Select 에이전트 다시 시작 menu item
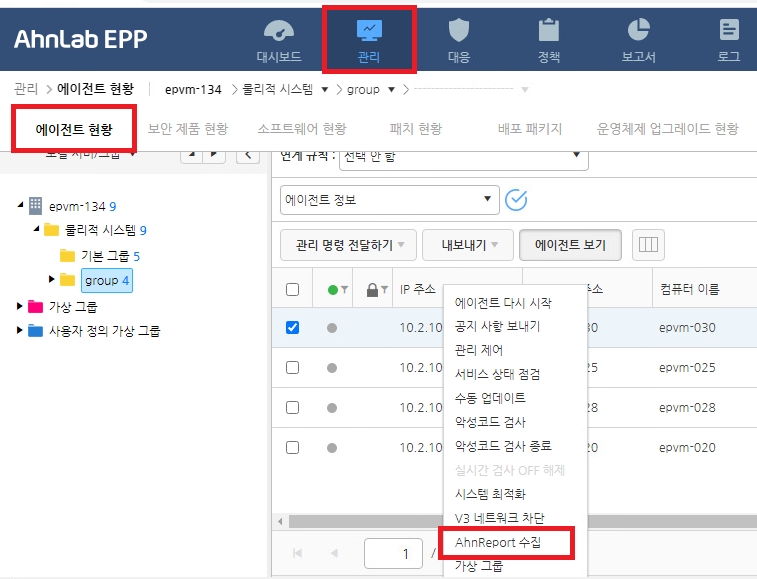 click(x=503, y=303)
